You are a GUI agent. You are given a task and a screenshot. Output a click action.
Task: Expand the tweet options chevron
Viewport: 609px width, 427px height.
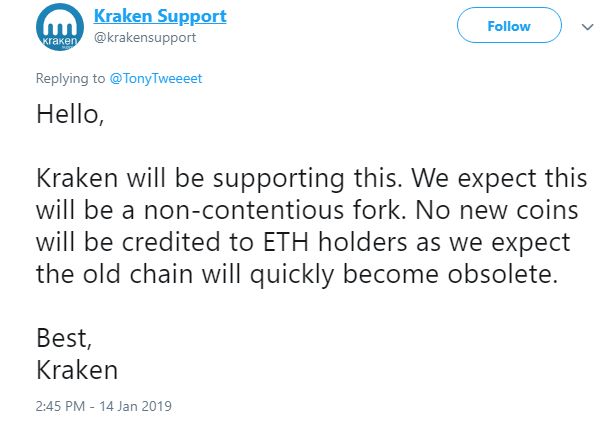(586, 28)
